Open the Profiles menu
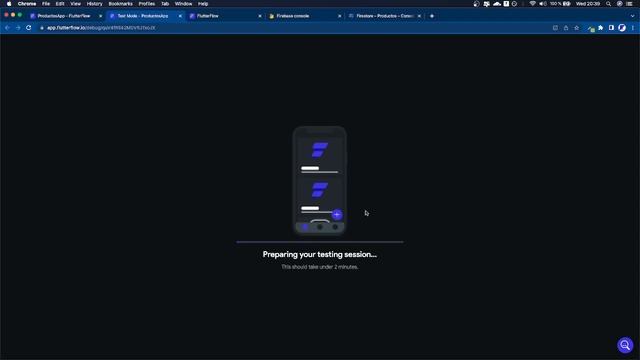This screenshot has height=360, width=640. tap(147, 4)
